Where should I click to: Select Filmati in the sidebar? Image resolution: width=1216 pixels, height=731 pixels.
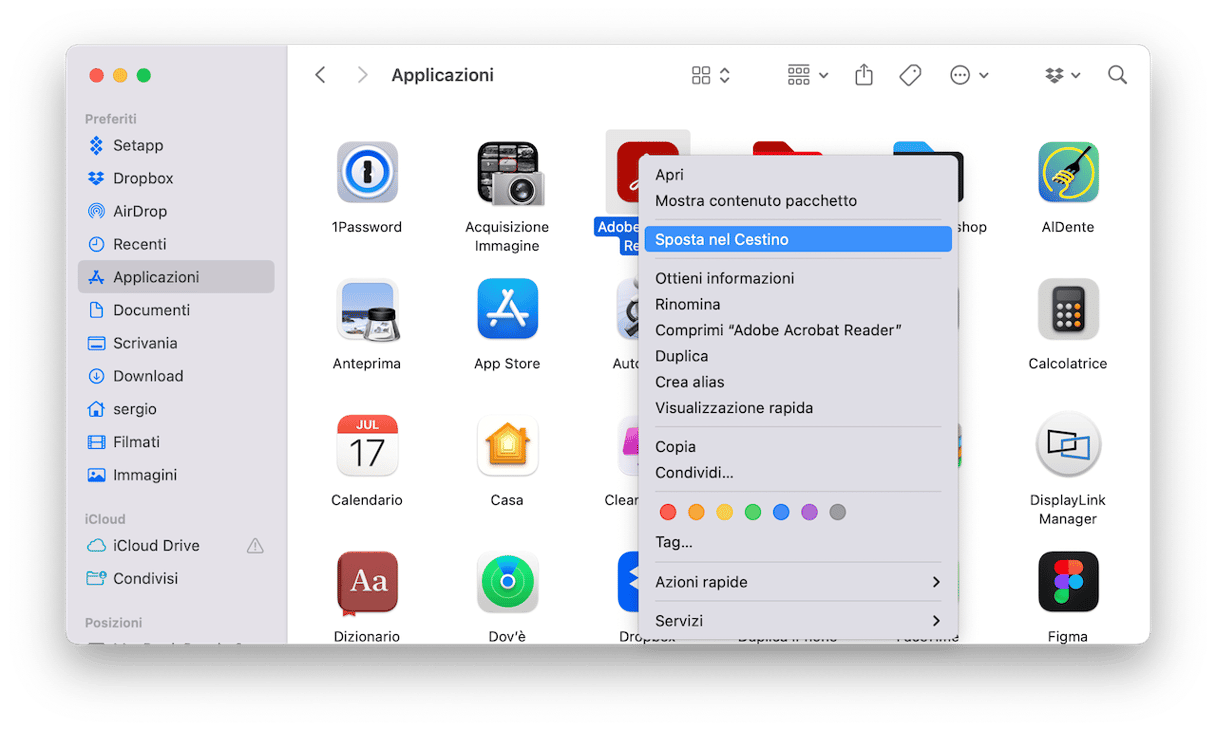click(176, 442)
